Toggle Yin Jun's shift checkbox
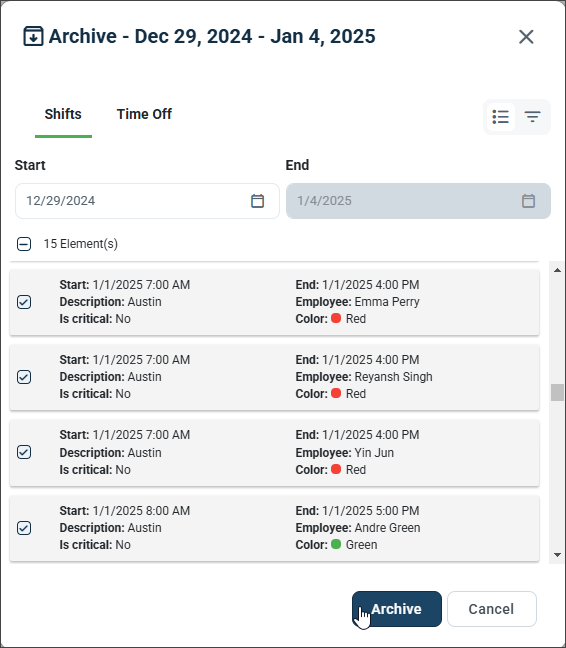566x648 pixels. [x=24, y=452]
